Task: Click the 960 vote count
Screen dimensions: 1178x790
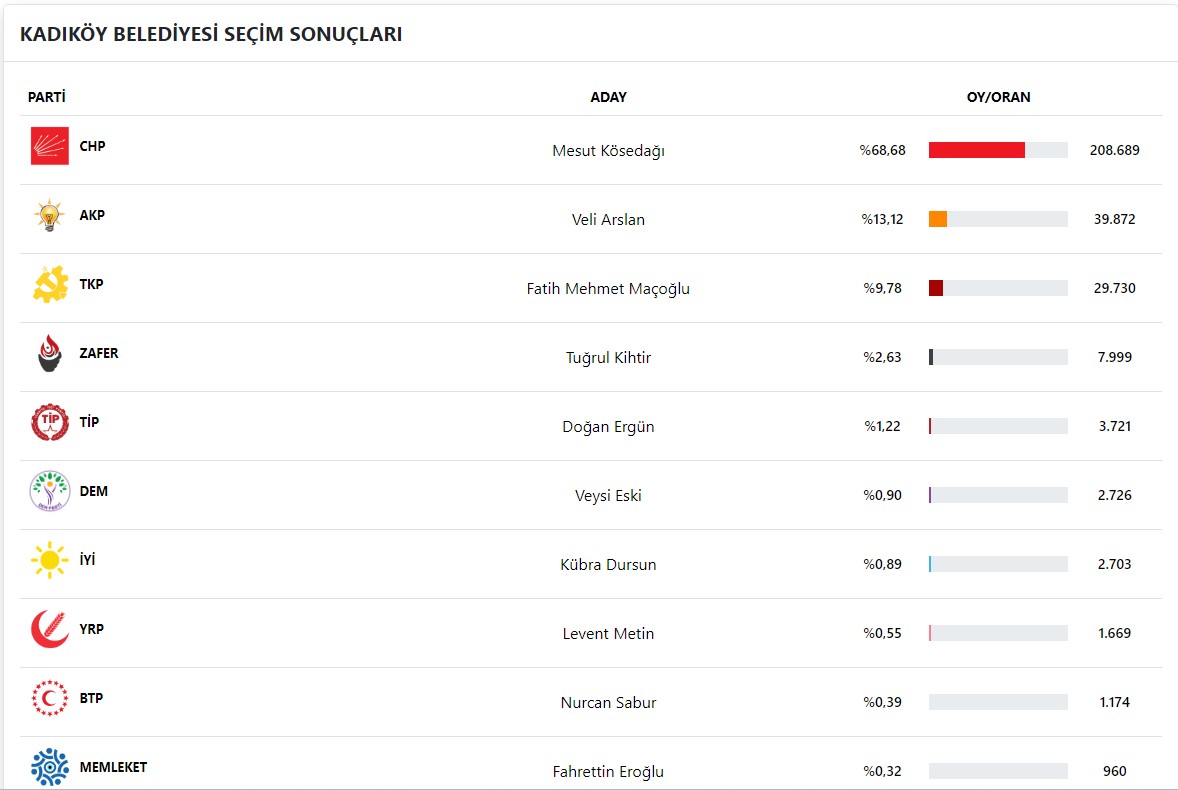Action: tap(1115, 772)
